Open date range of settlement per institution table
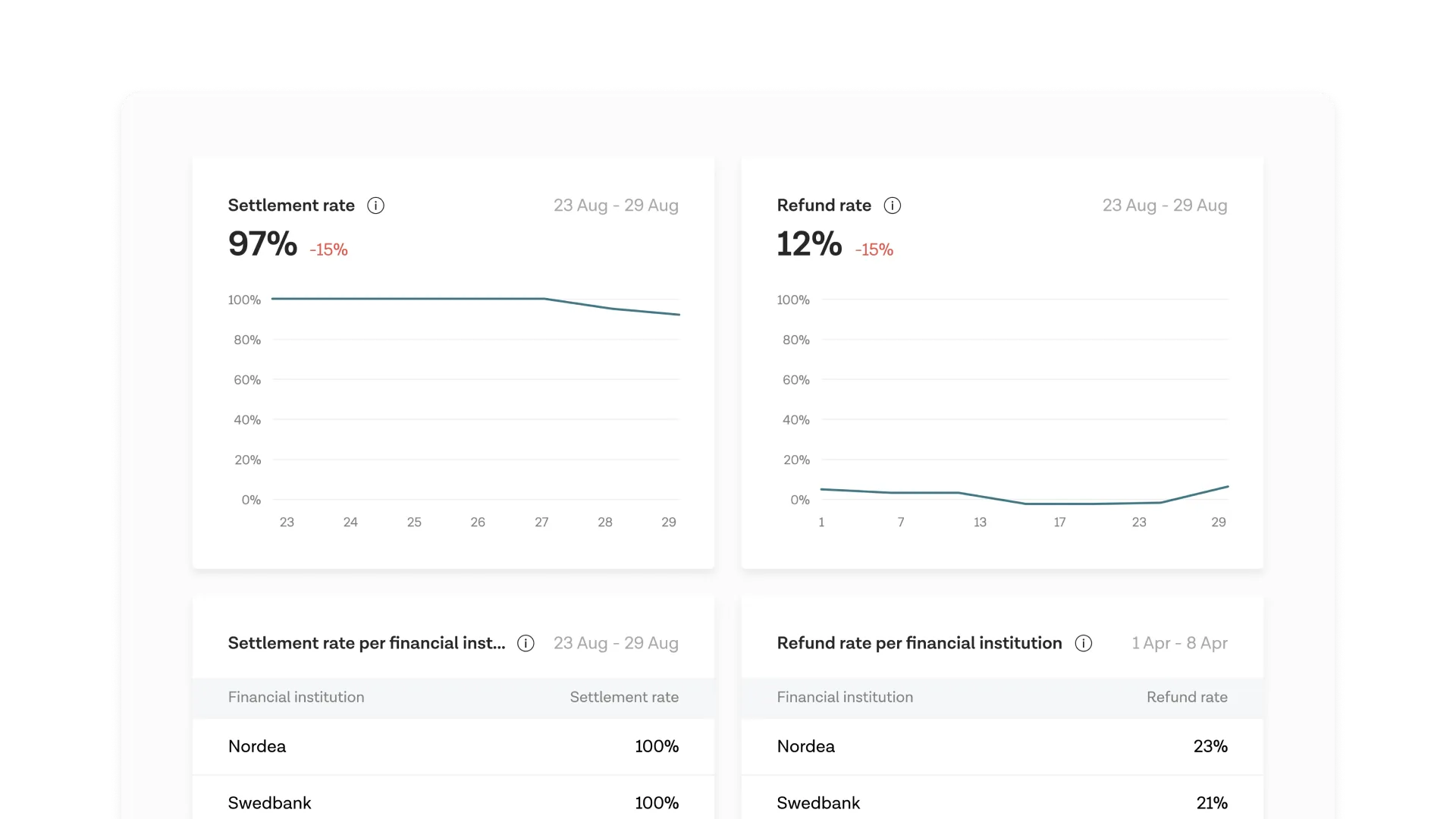This screenshot has width=1456, height=819. coord(616,643)
